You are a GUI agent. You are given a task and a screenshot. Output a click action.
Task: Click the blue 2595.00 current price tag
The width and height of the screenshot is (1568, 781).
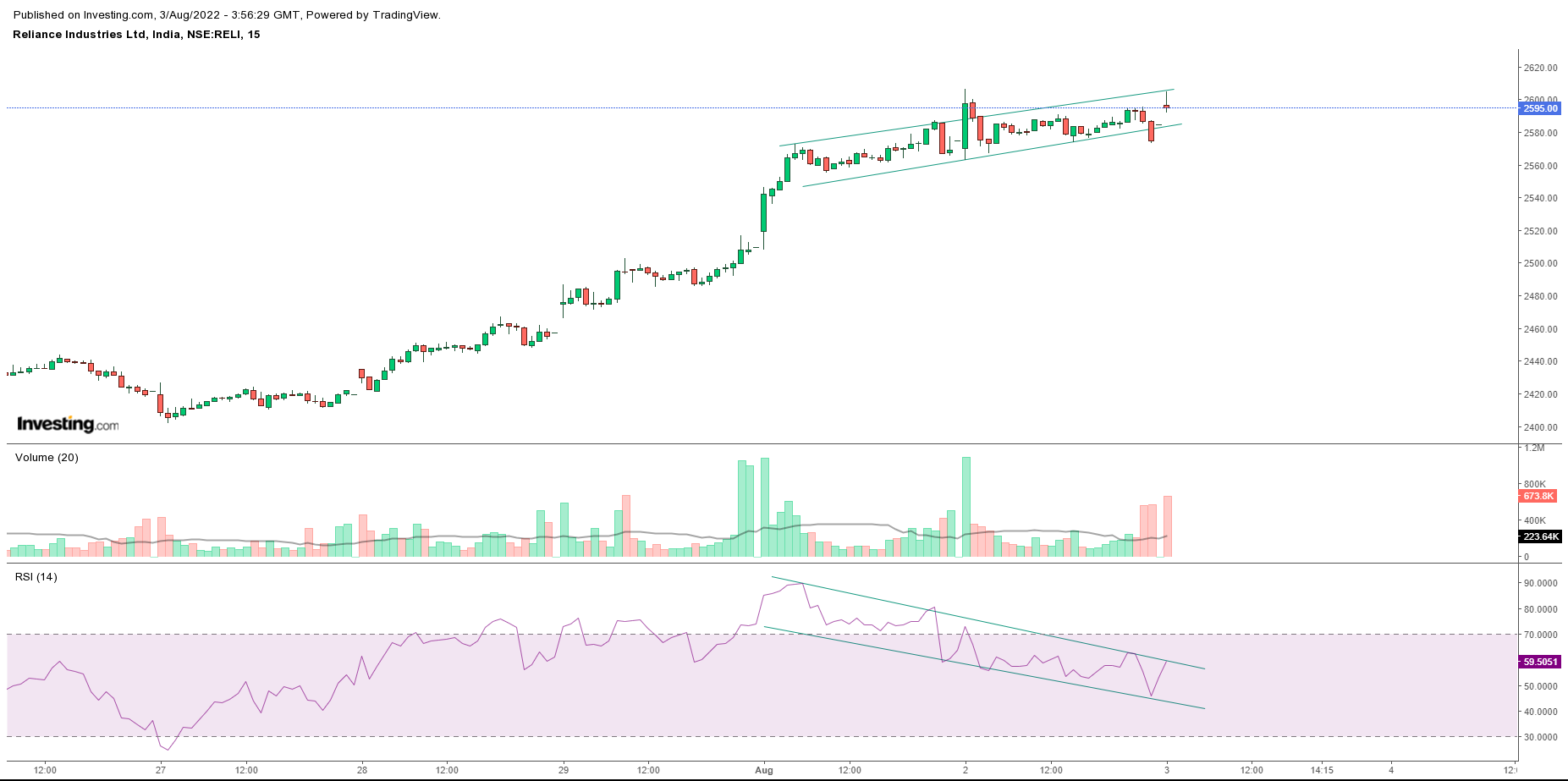[x=1539, y=108]
